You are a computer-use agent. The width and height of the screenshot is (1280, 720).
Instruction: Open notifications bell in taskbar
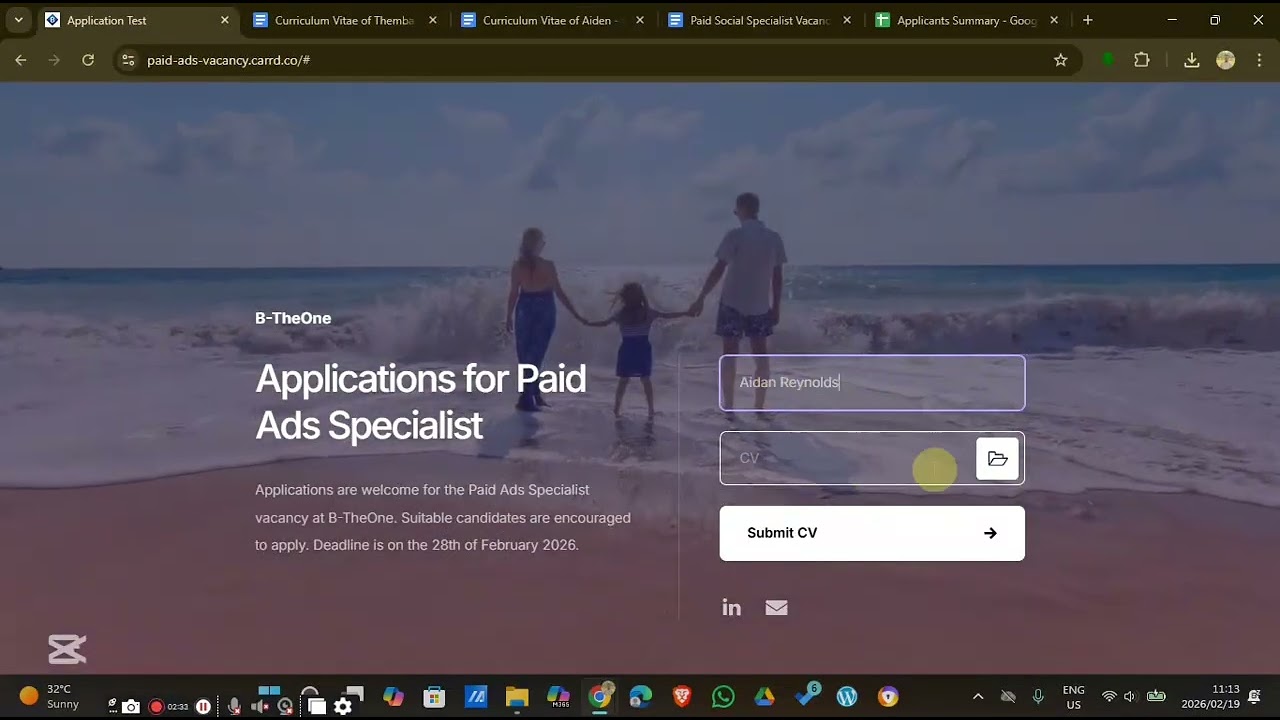[x=1254, y=697]
